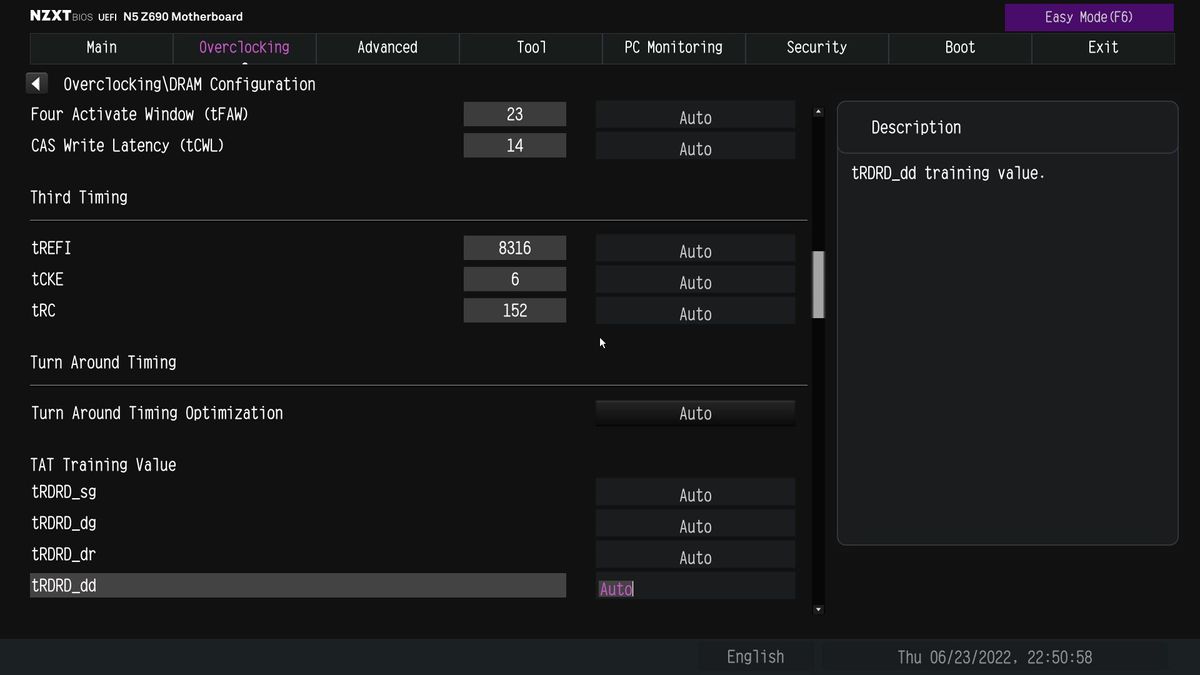Screen dimensions: 1200x675
Task: Select the Tool tab
Action: [x=531, y=47]
